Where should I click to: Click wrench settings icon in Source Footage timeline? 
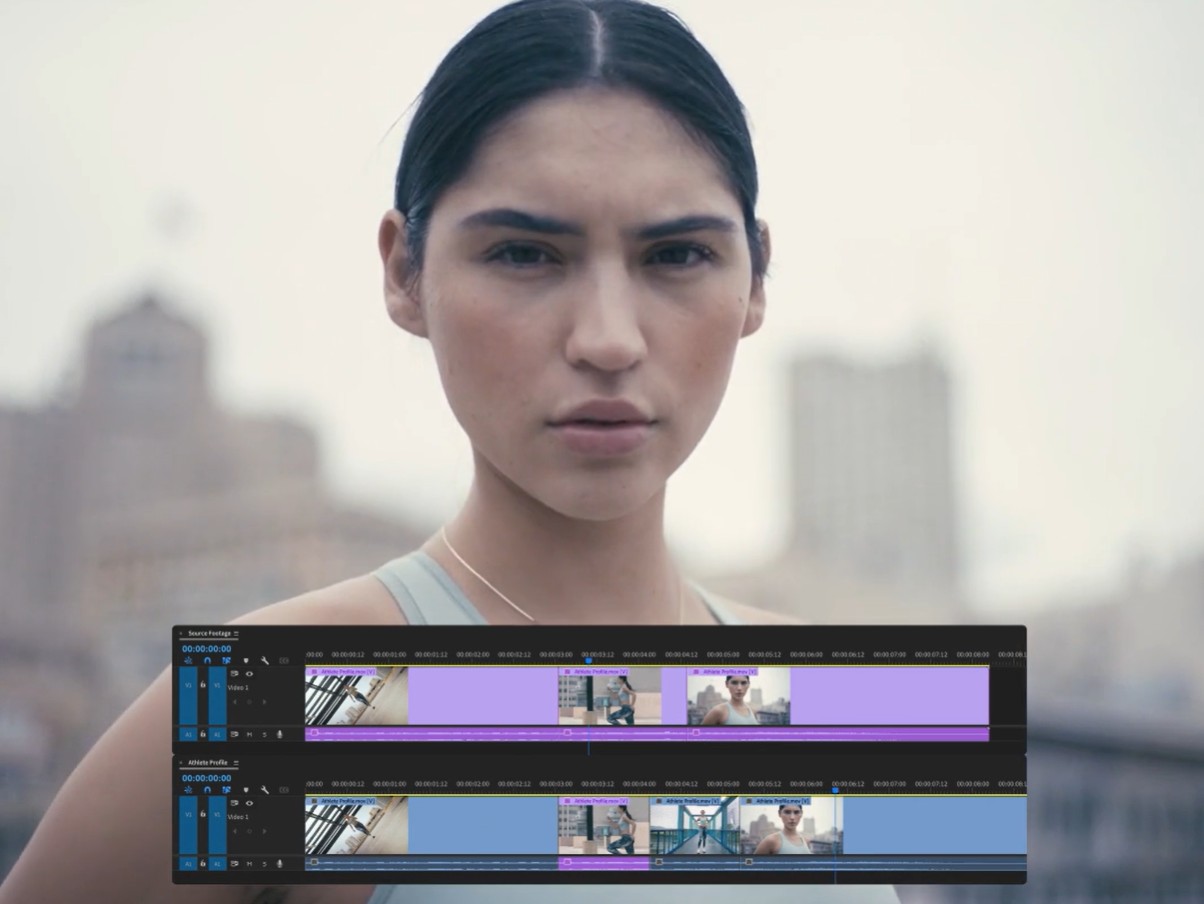265,661
